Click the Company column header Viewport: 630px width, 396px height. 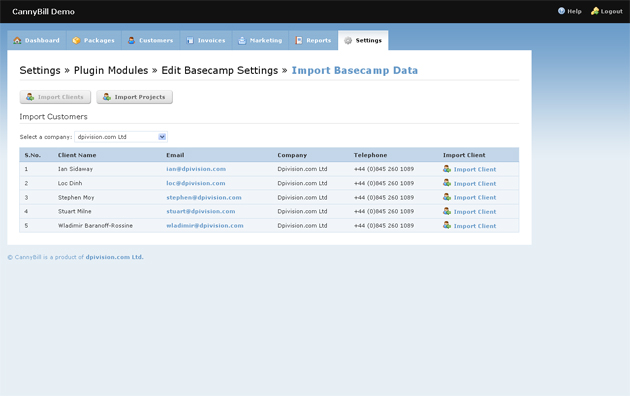[x=292, y=155]
